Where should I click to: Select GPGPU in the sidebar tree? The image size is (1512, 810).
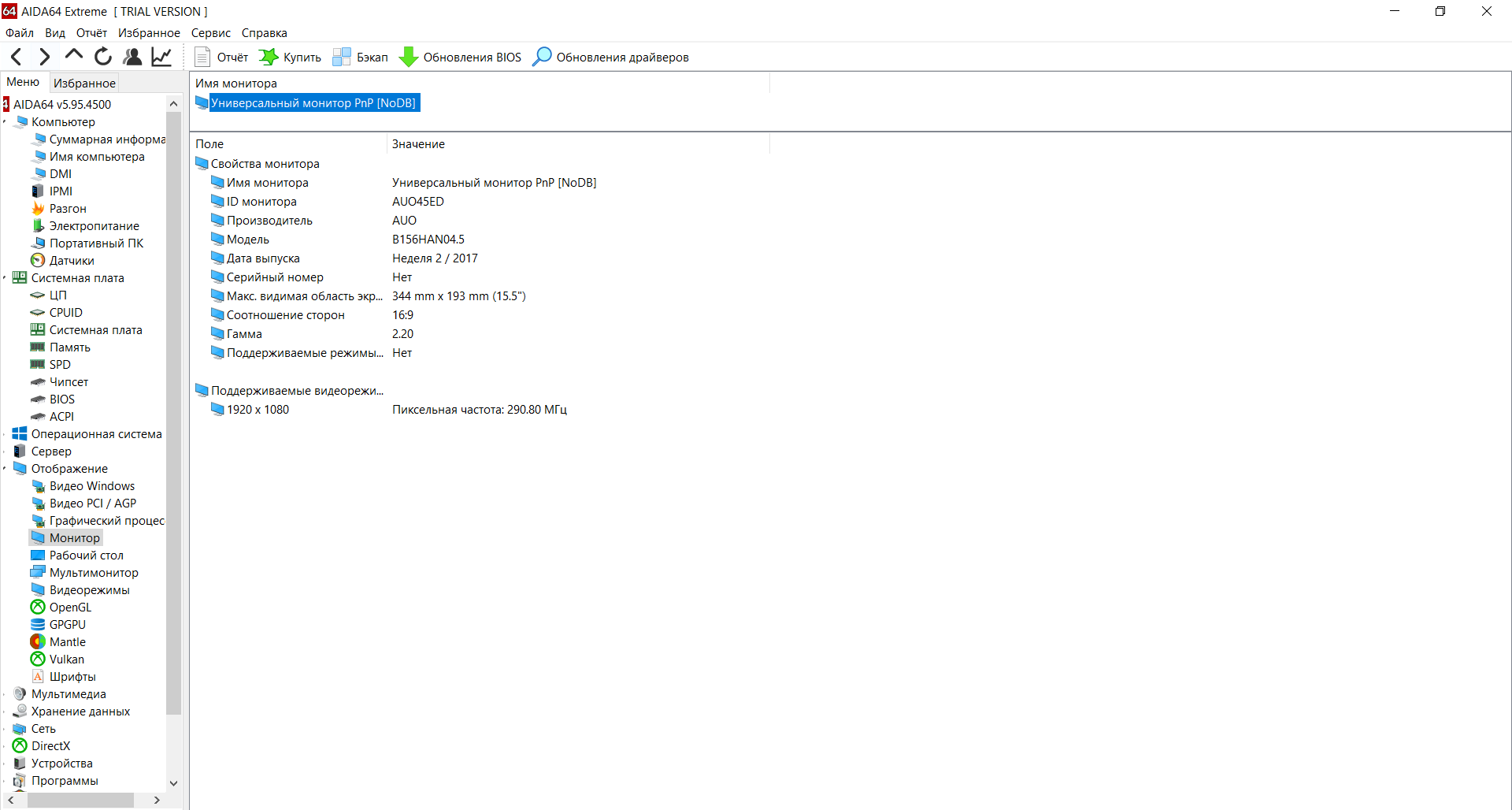coord(68,625)
